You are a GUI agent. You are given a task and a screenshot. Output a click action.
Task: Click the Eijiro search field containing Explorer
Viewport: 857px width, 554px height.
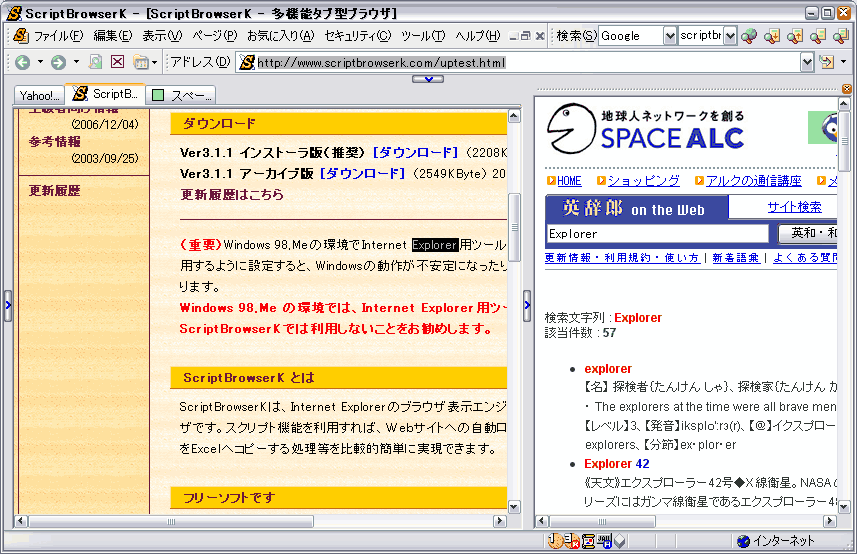(x=658, y=234)
